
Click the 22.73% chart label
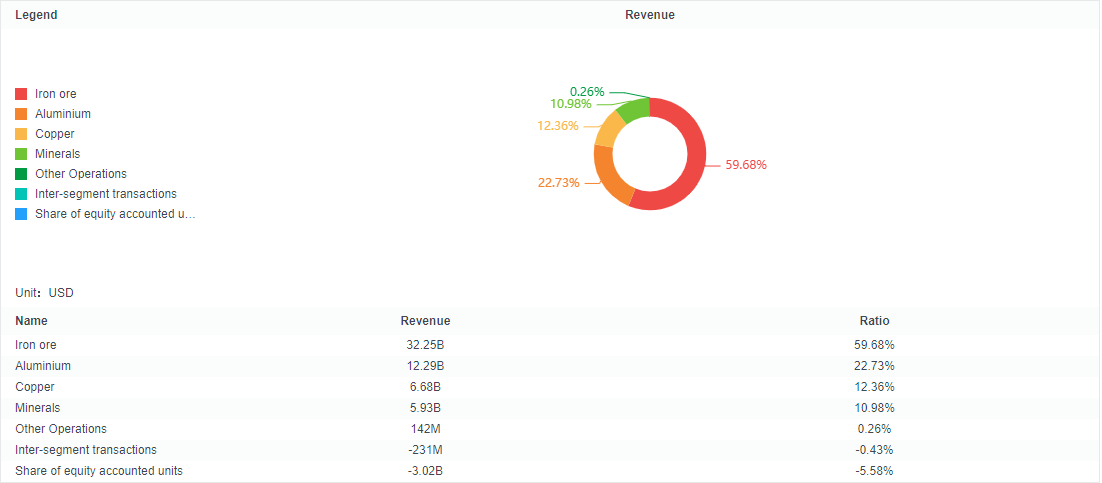pos(559,183)
